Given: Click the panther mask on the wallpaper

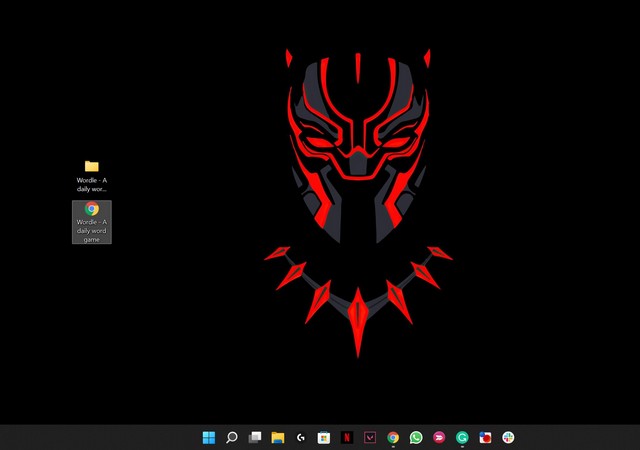Looking at the screenshot, I should [x=358, y=146].
